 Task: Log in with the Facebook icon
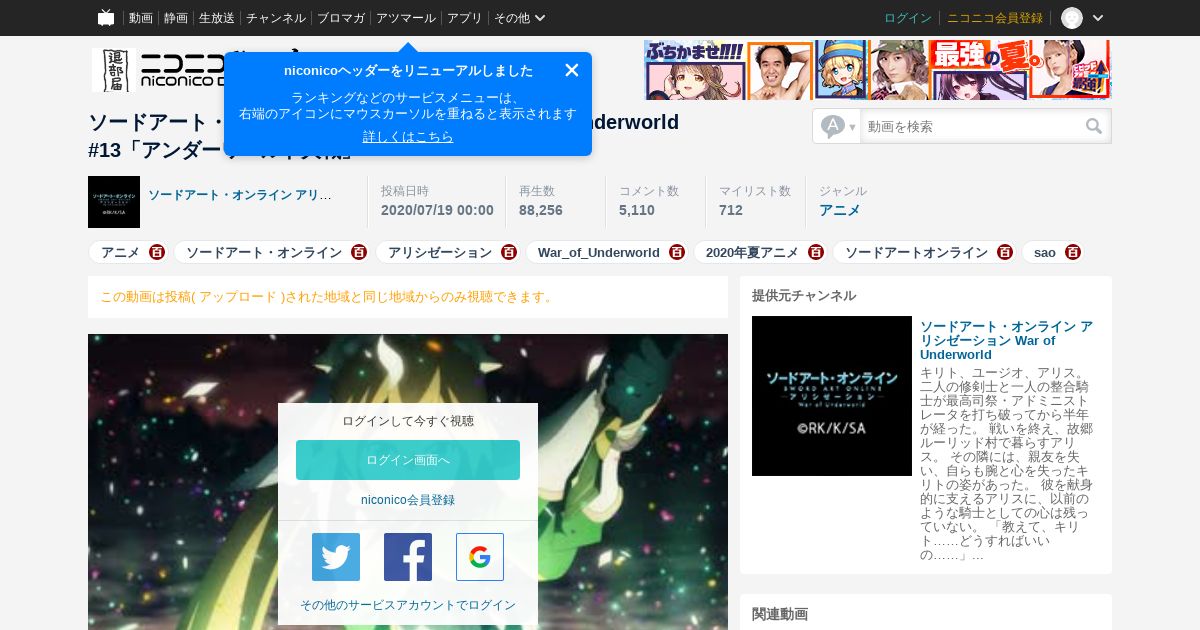click(x=408, y=557)
